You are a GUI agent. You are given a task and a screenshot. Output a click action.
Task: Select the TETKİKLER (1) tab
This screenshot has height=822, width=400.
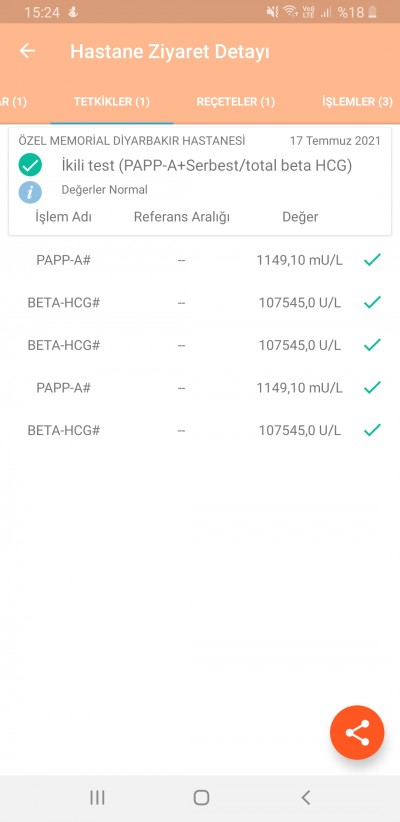[112, 102]
